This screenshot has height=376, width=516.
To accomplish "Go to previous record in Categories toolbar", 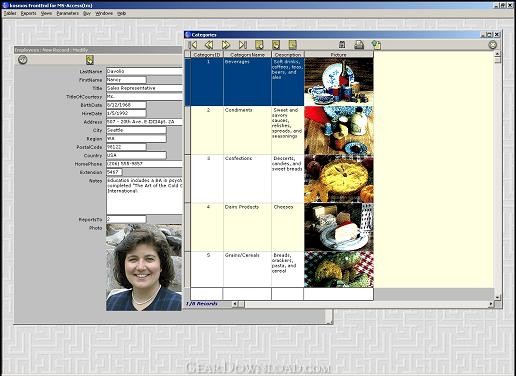I will click(209, 45).
